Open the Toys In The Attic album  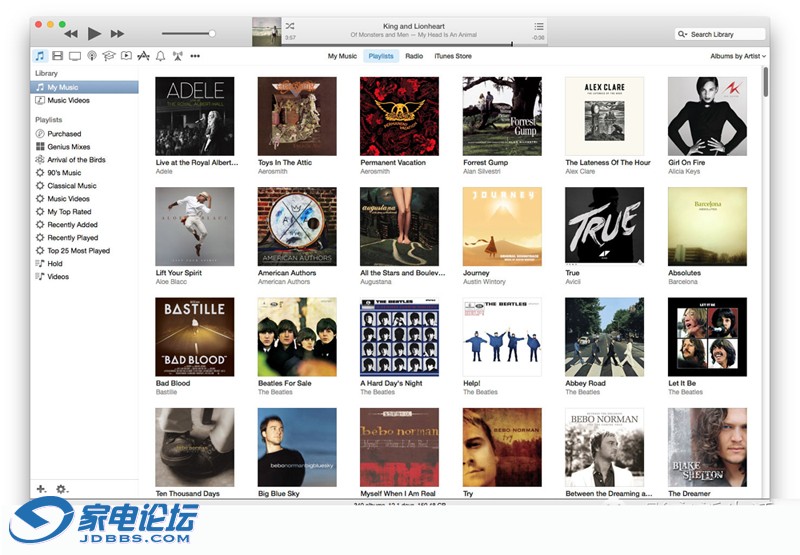297,116
